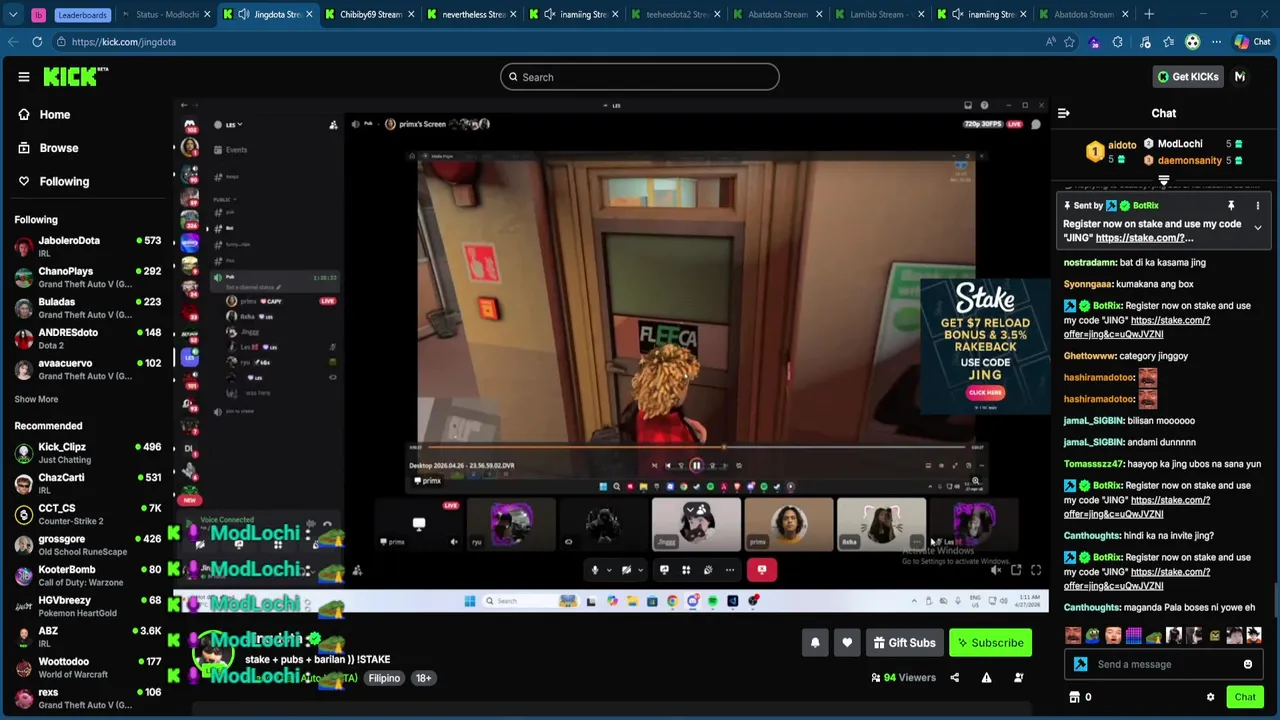The image size is (1280, 720).
Task: Open browser settings ellipsis menu
Action: 1216,42
